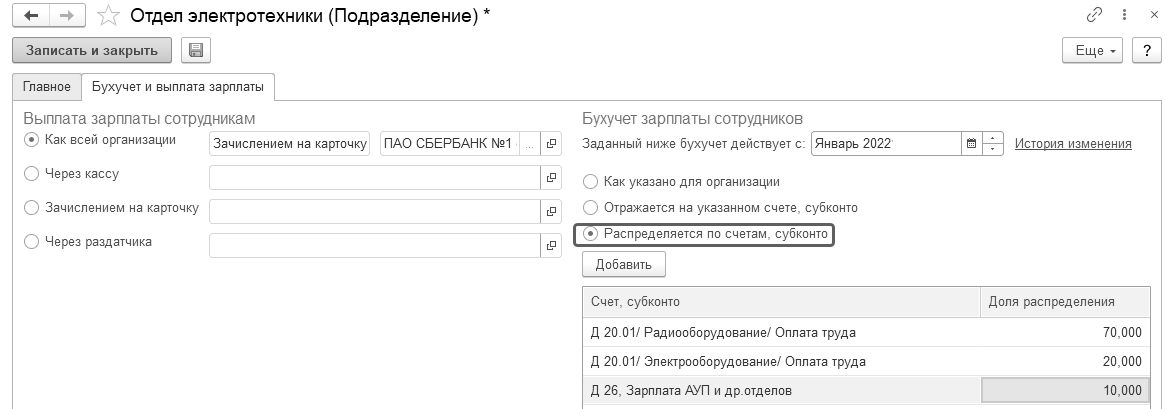Click the forward navigation arrow

(x=66, y=16)
